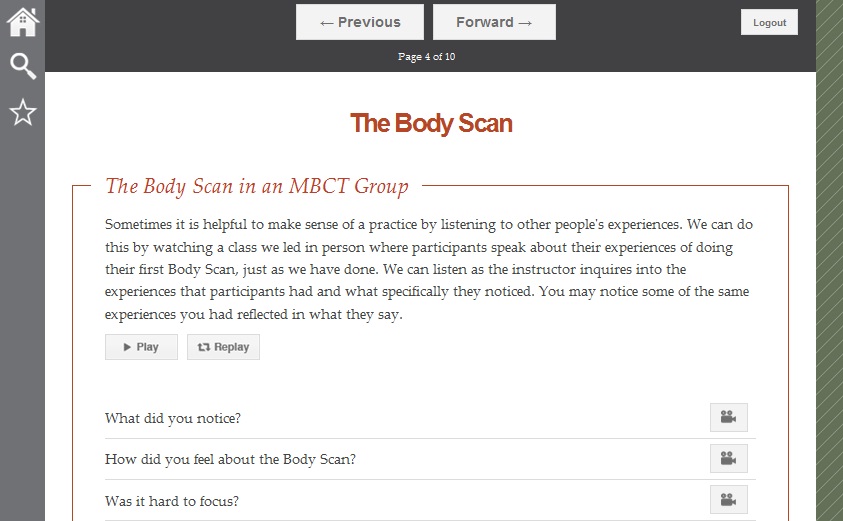Click the empty grey sidebar area below the star

22,320
